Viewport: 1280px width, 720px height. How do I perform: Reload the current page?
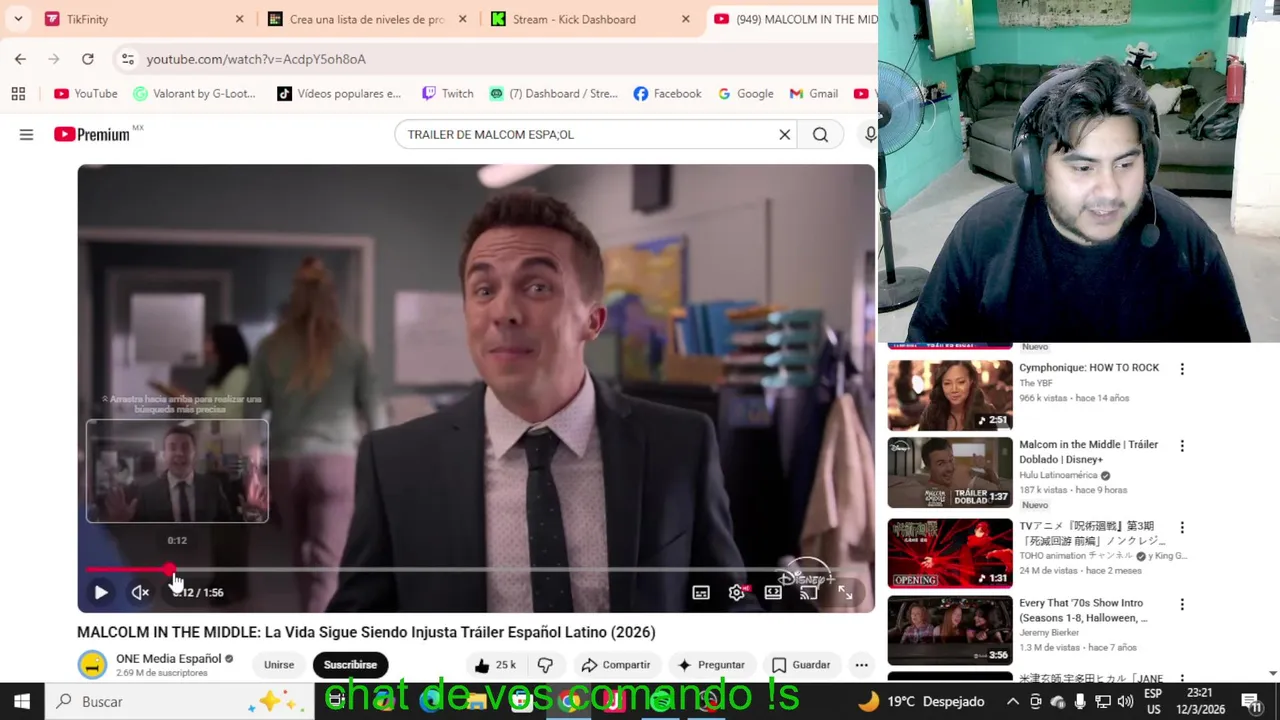click(88, 59)
